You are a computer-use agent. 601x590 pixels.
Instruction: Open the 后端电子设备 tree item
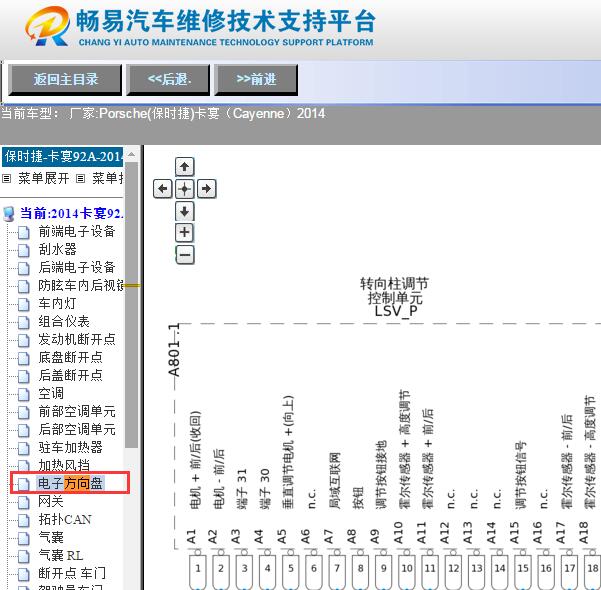coord(77,267)
